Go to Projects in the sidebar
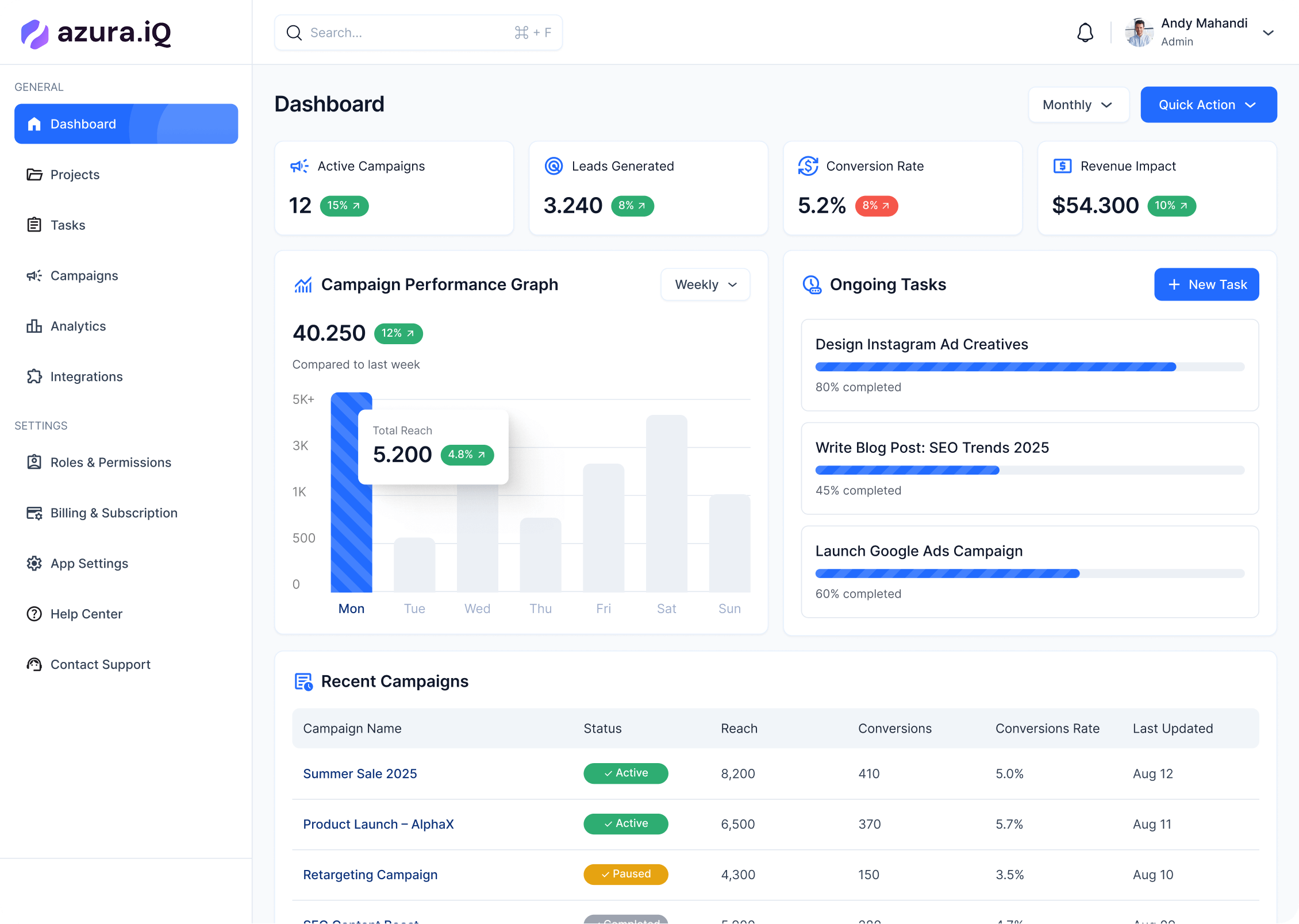This screenshot has height=924, width=1299. tap(75, 175)
